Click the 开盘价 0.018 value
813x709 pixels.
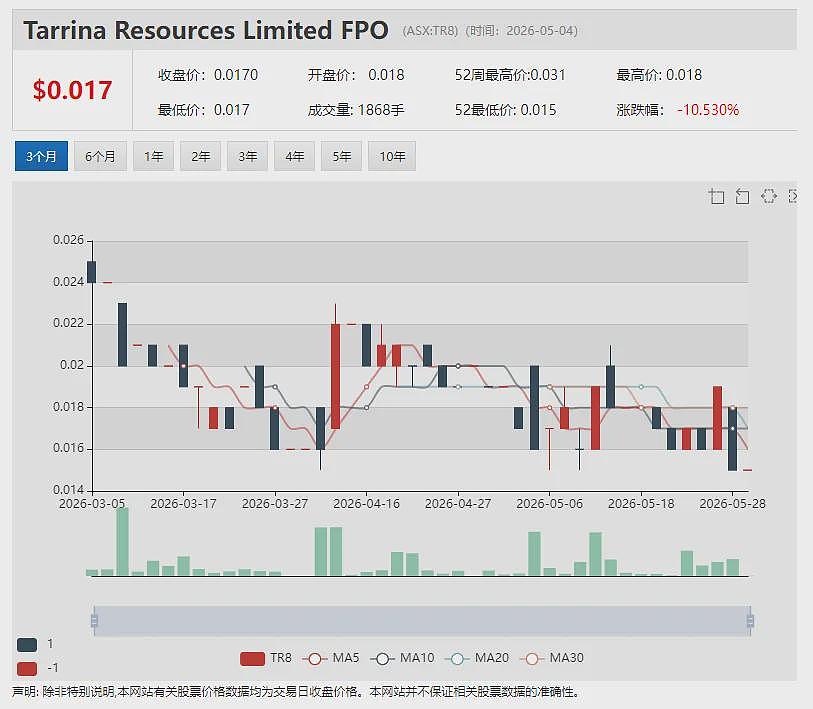pyautogui.click(x=386, y=75)
